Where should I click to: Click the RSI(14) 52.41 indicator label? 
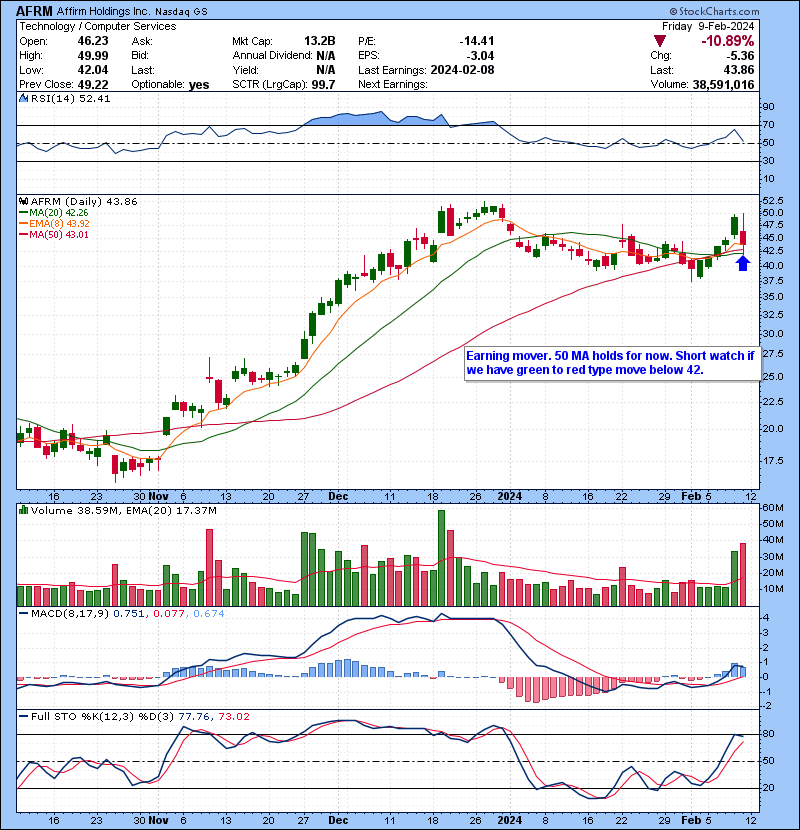click(x=70, y=98)
